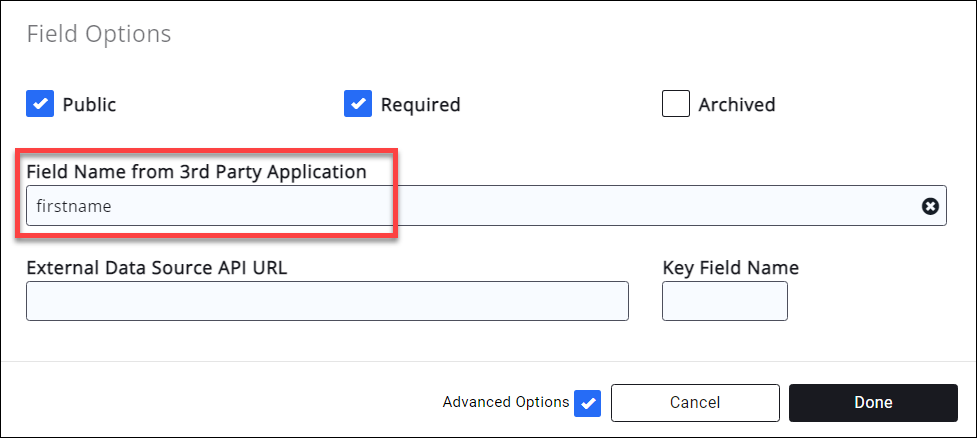Click the "Archived" label text
Viewport: 977px width, 438px height.
[736, 105]
